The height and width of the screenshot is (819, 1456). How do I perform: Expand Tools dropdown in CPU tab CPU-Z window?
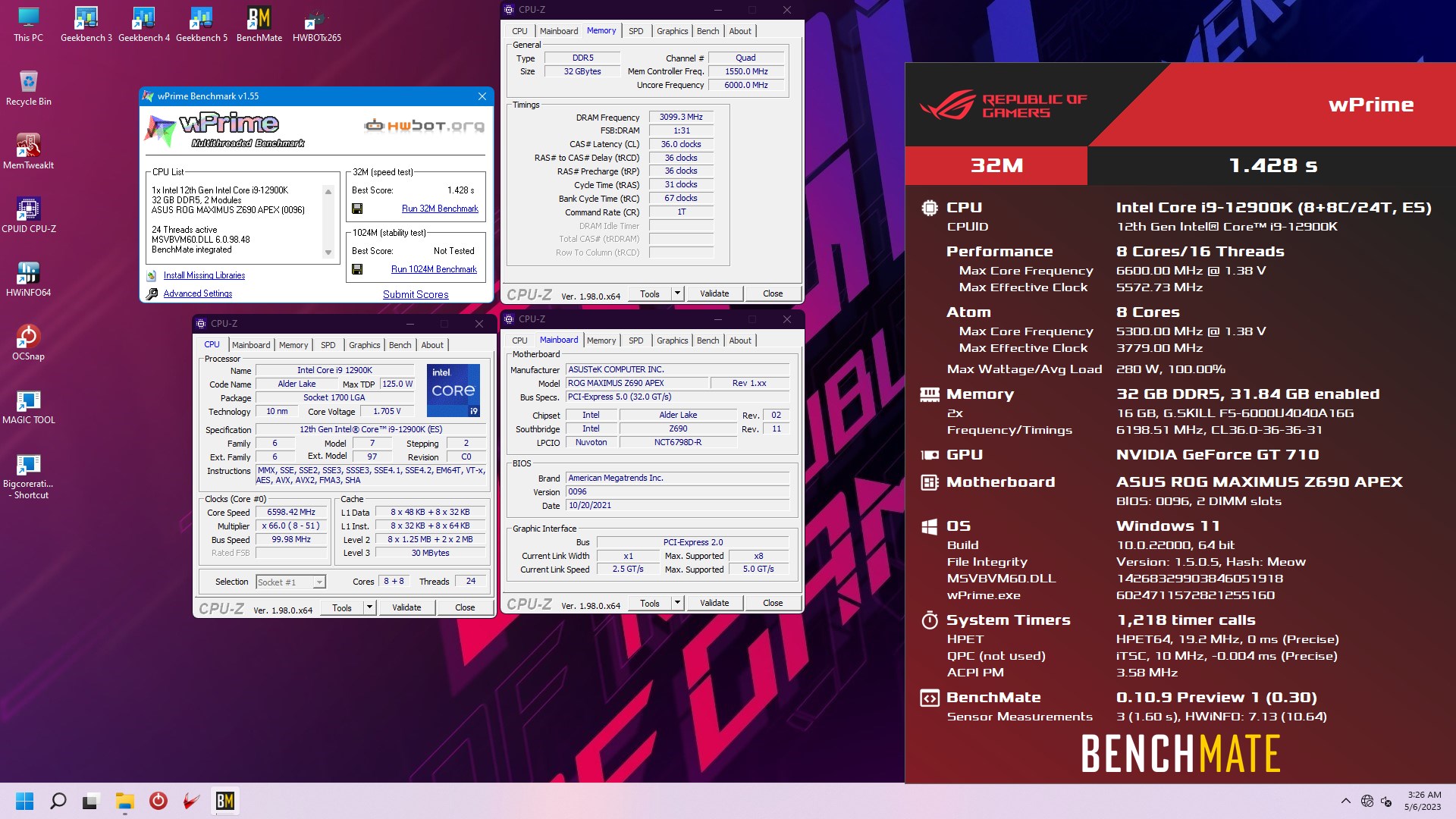pos(369,607)
